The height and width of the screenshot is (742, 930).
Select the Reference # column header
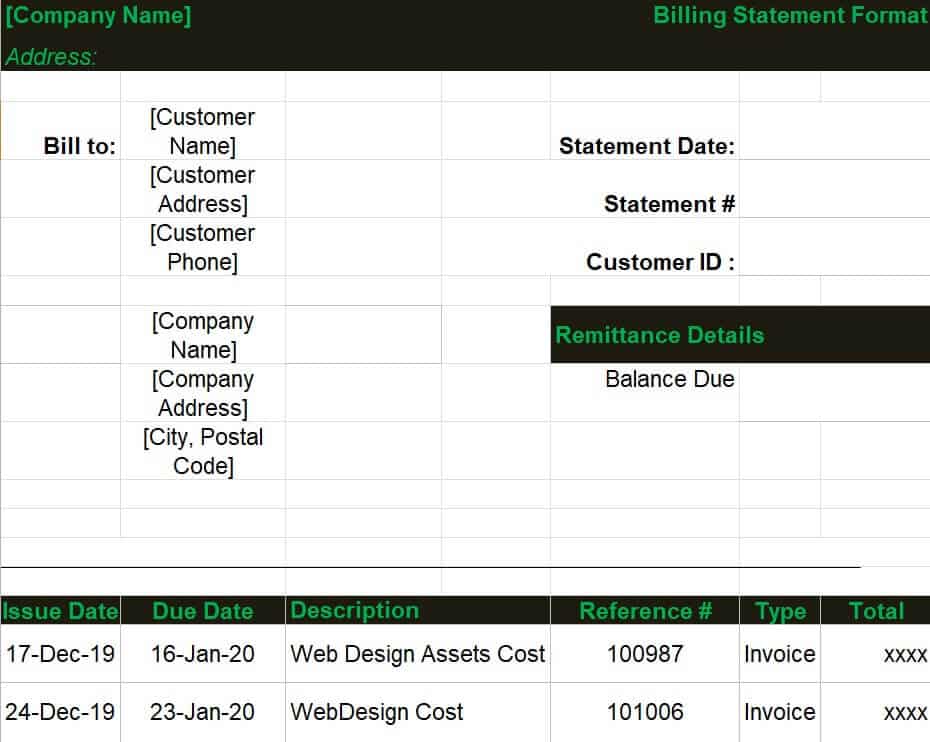tap(645, 611)
